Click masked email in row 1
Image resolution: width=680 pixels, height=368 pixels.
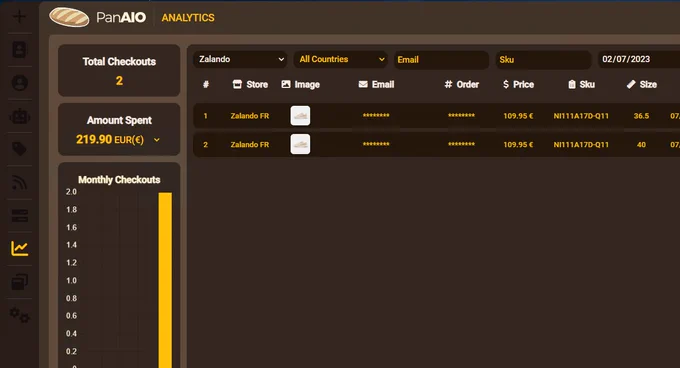tap(376, 115)
